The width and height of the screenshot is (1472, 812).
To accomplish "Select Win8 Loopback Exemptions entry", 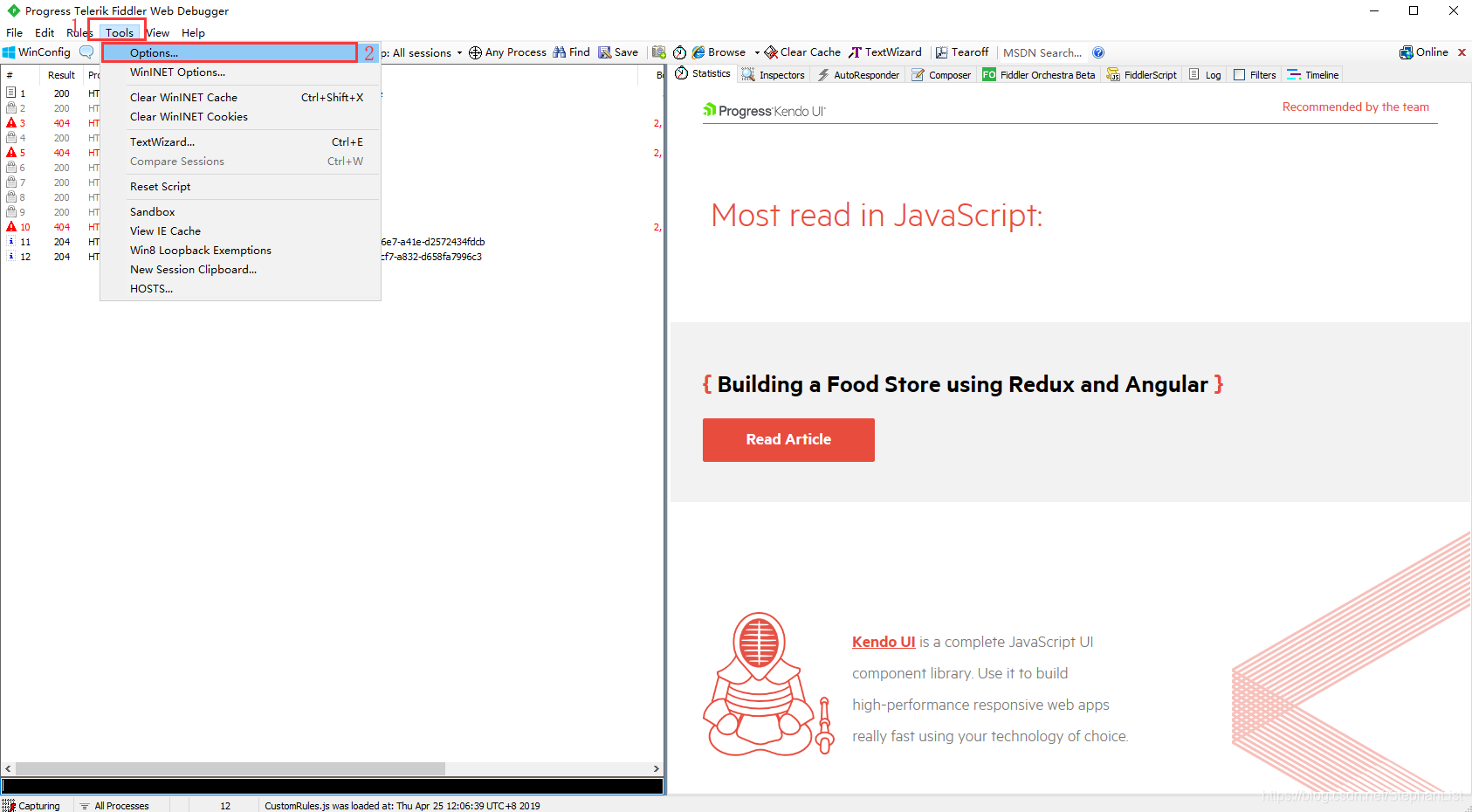I will coord(240,251).
